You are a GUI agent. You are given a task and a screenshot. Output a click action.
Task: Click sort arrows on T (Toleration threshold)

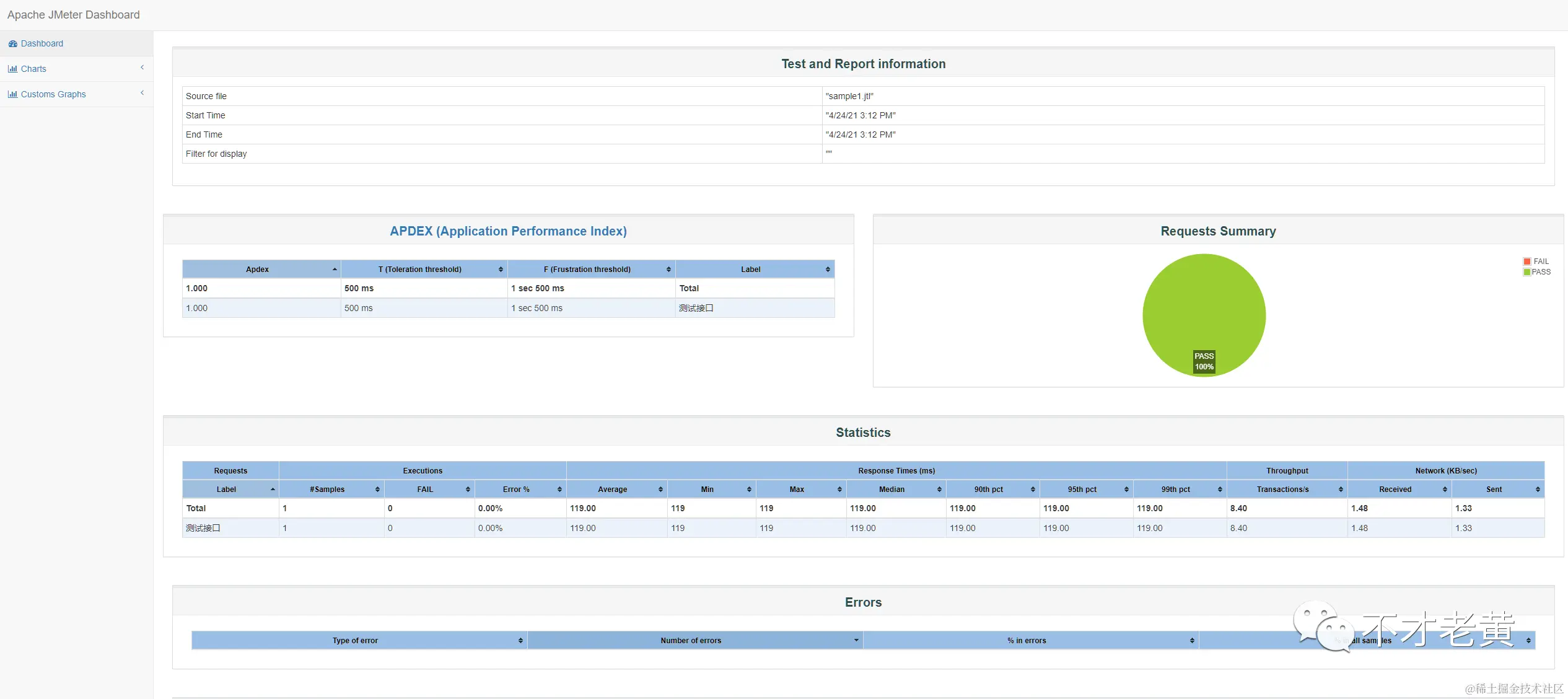tap(501, 270)
